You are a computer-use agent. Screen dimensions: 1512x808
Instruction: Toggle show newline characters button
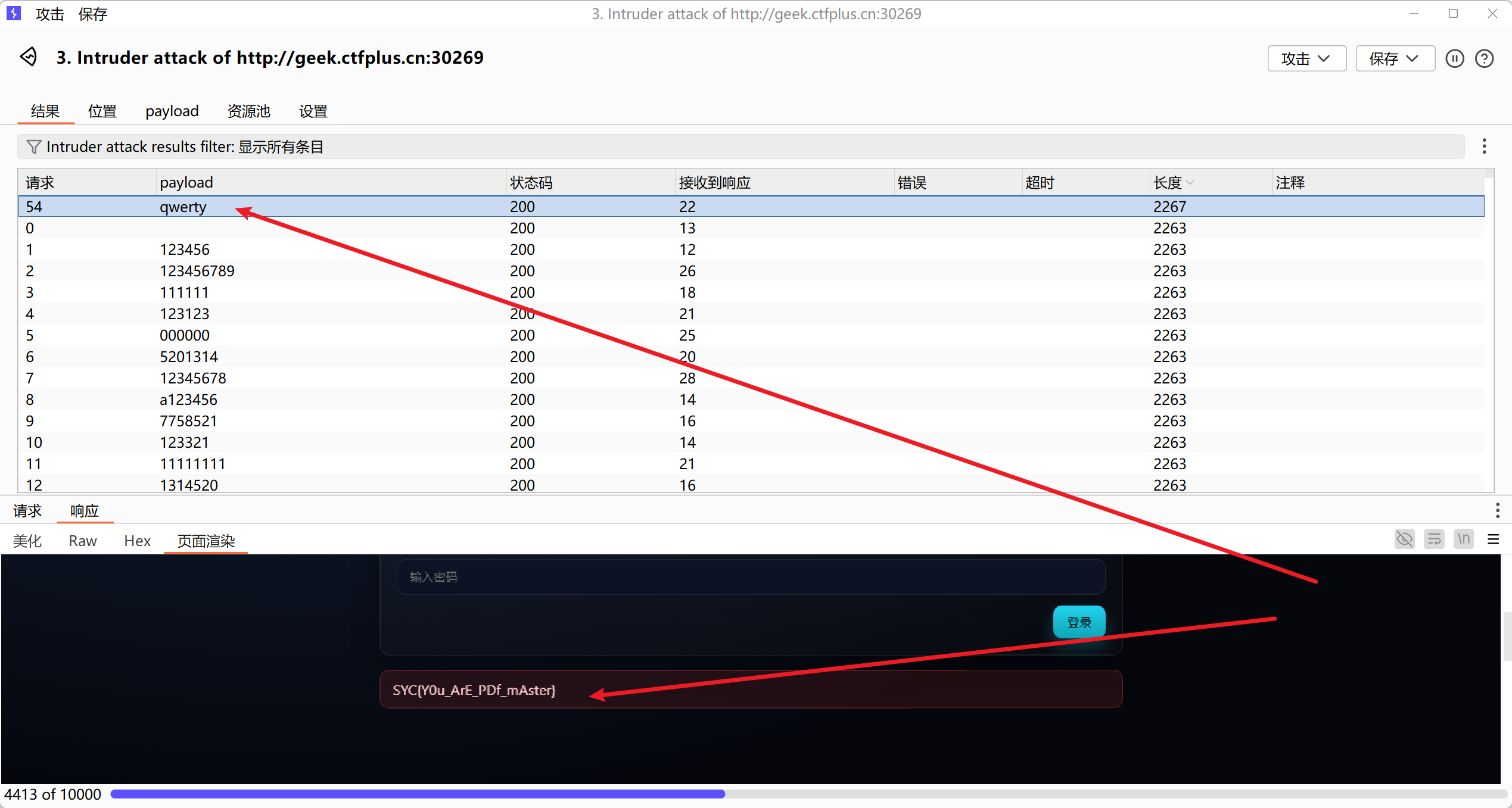tap(1463, 539)
